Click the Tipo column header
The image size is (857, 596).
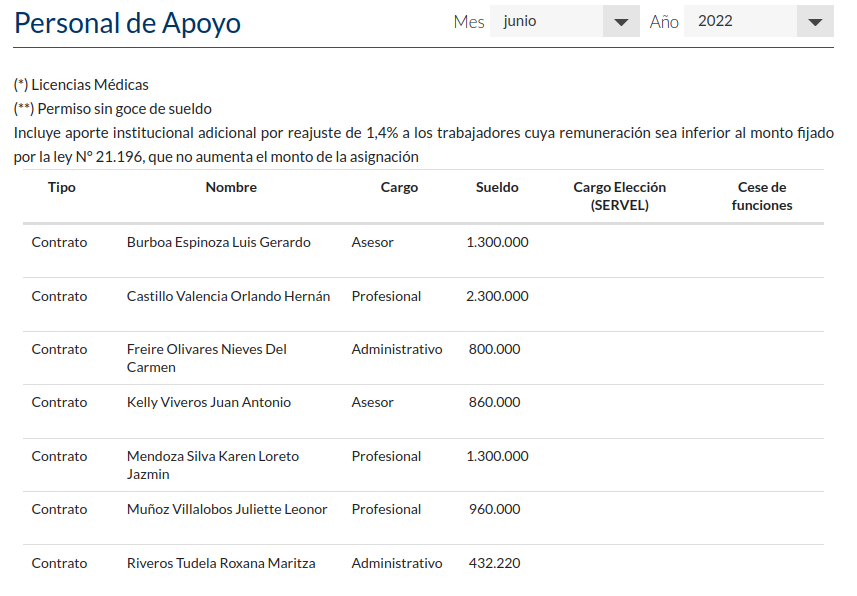[61, 187]
